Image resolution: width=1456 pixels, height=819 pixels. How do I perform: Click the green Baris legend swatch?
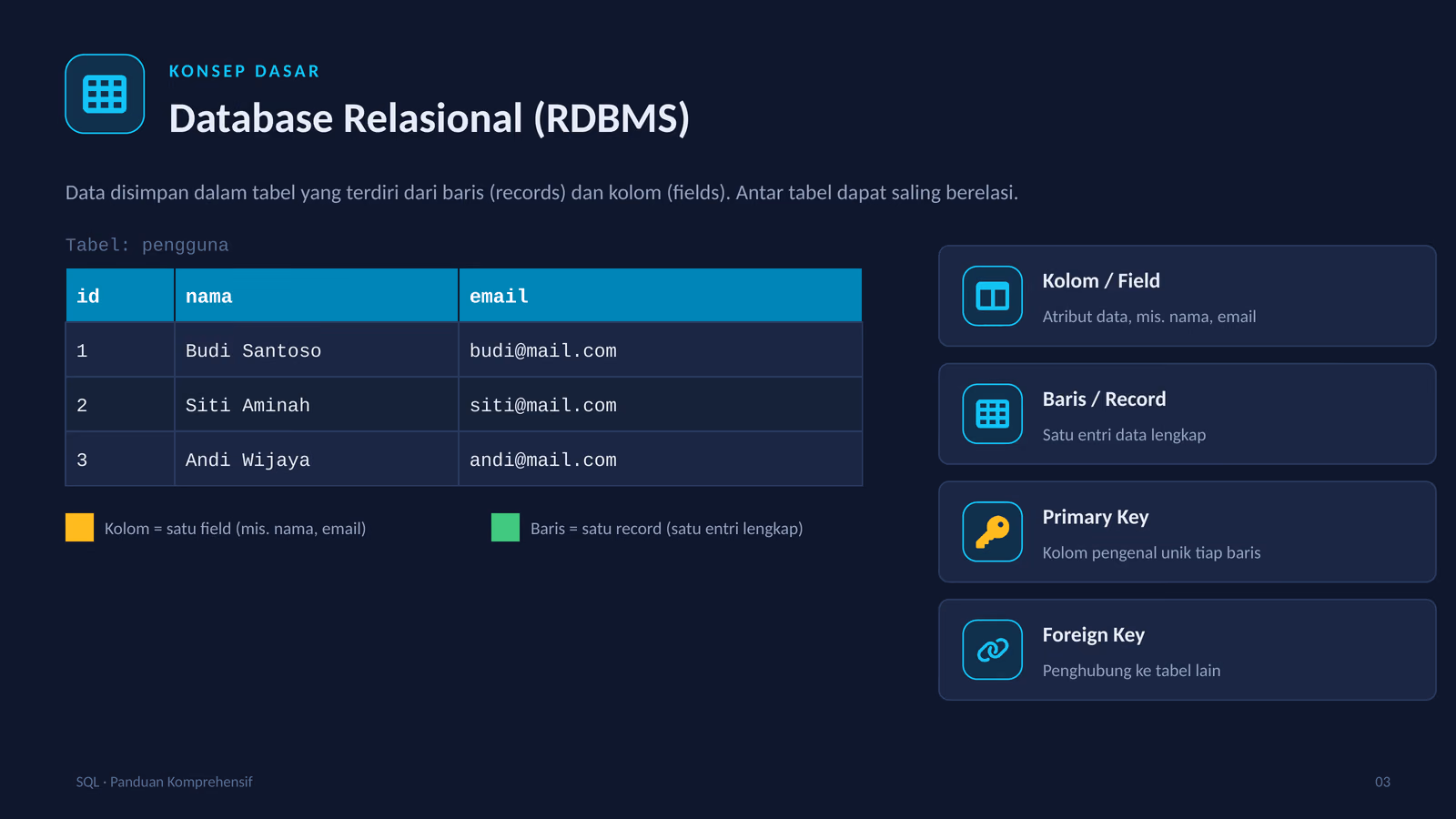coord(505,528)
